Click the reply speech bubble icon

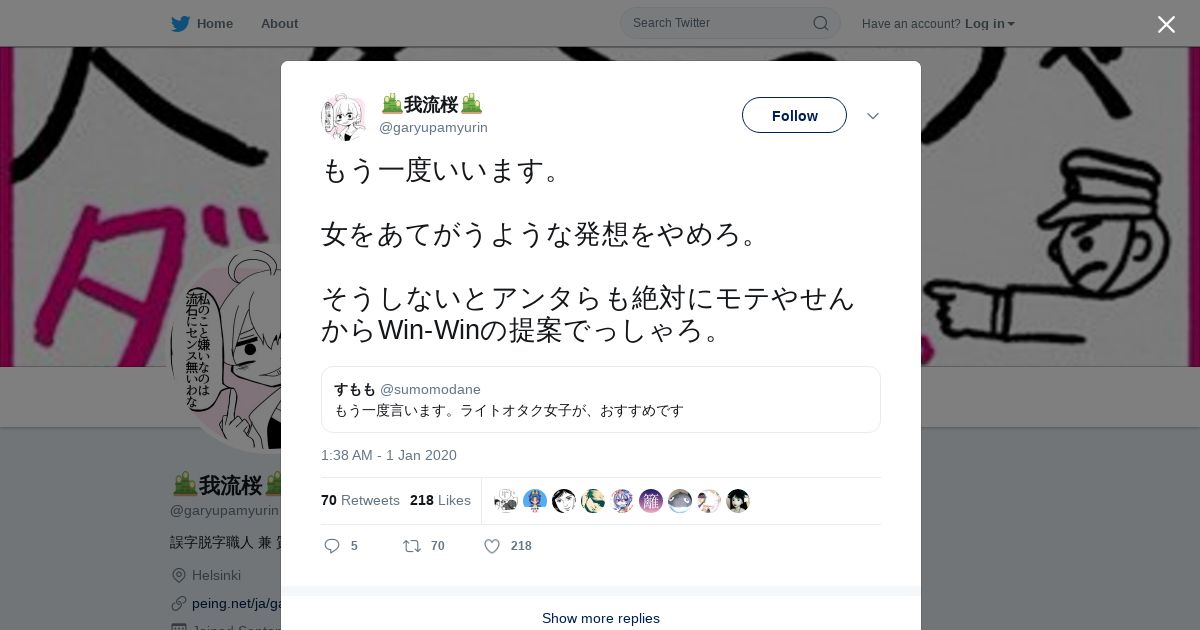click(x=333, y=546)
